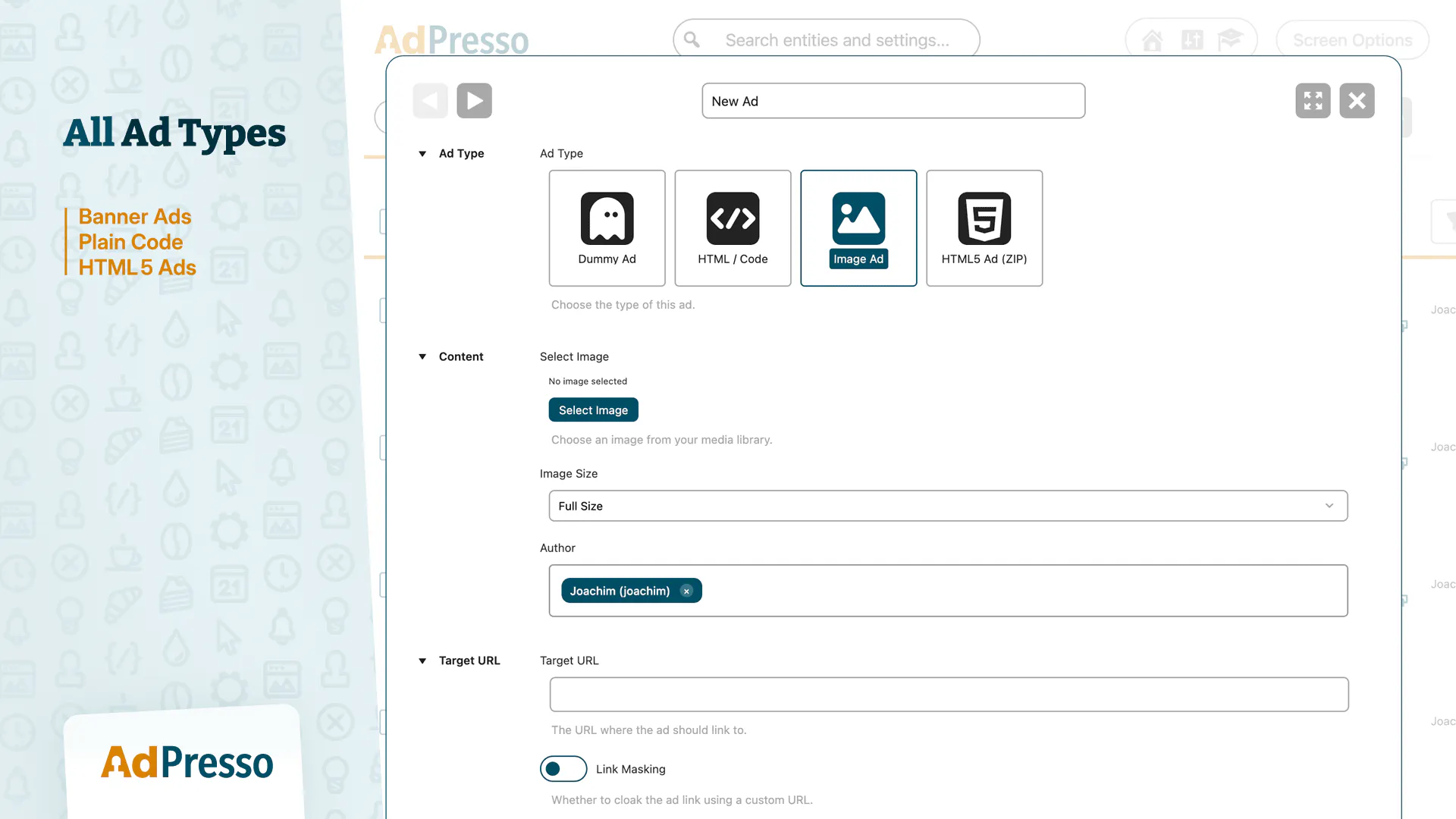Collapse the Target URL section
The width and height of the screenshot is (1456, 819).
(x=422, y=661)
